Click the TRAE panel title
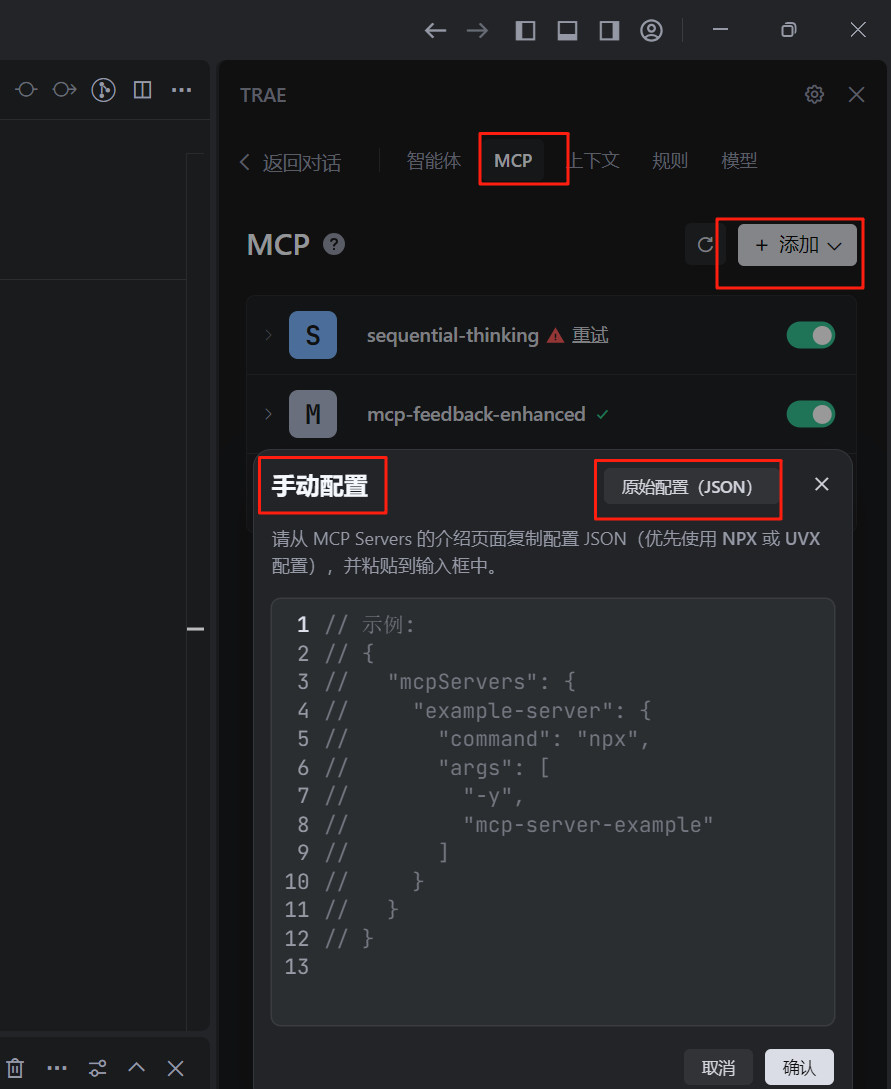Screen dimensions: 891x1089 point(263,95)
